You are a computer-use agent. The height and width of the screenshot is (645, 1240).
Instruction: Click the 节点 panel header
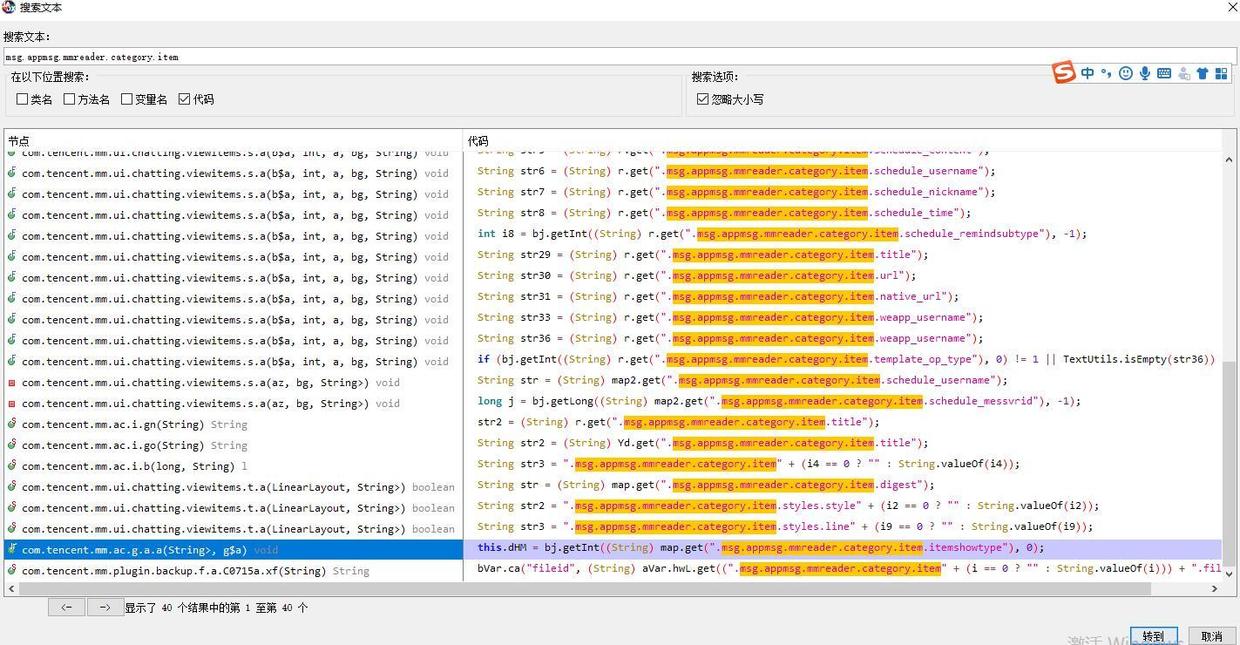click(x=18, y=141)
